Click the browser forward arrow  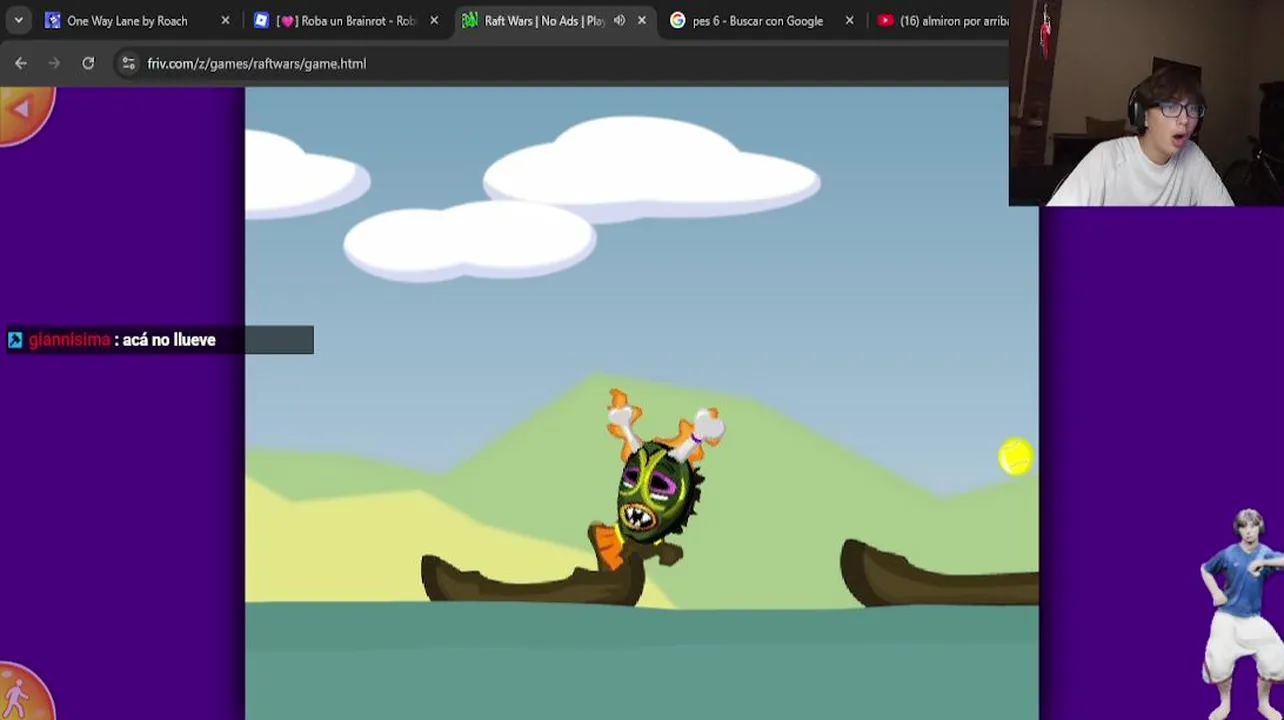[x=54, y=63]
